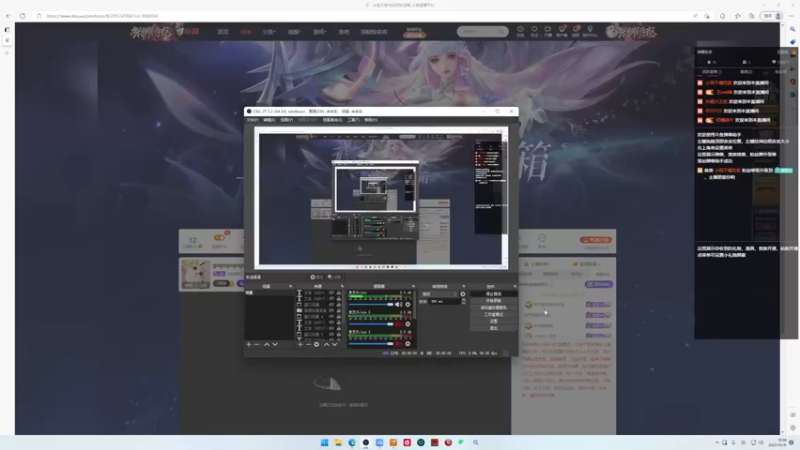
Task: Click the scenes dock header popout icon
Action: [290, 286]
